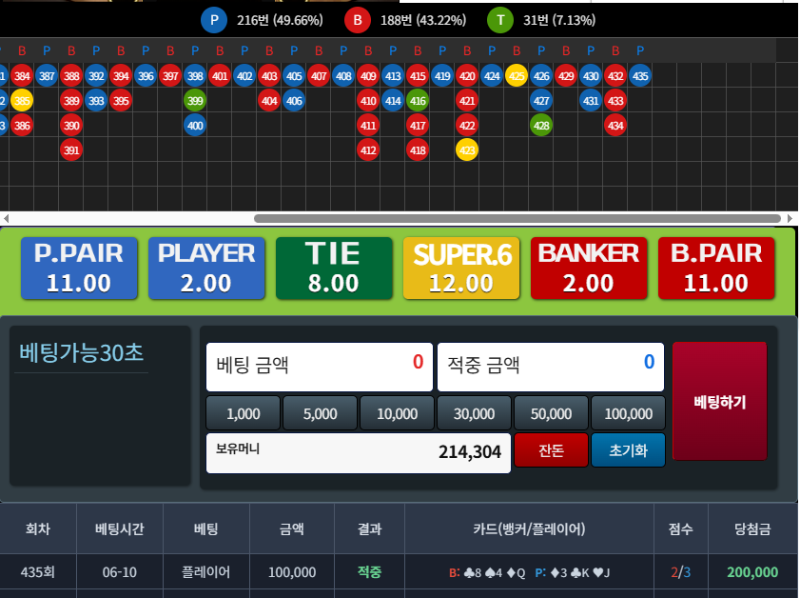800x598 pixels.
Task: Bet on SUPER.6 12.00
Action: coord(462,268)
